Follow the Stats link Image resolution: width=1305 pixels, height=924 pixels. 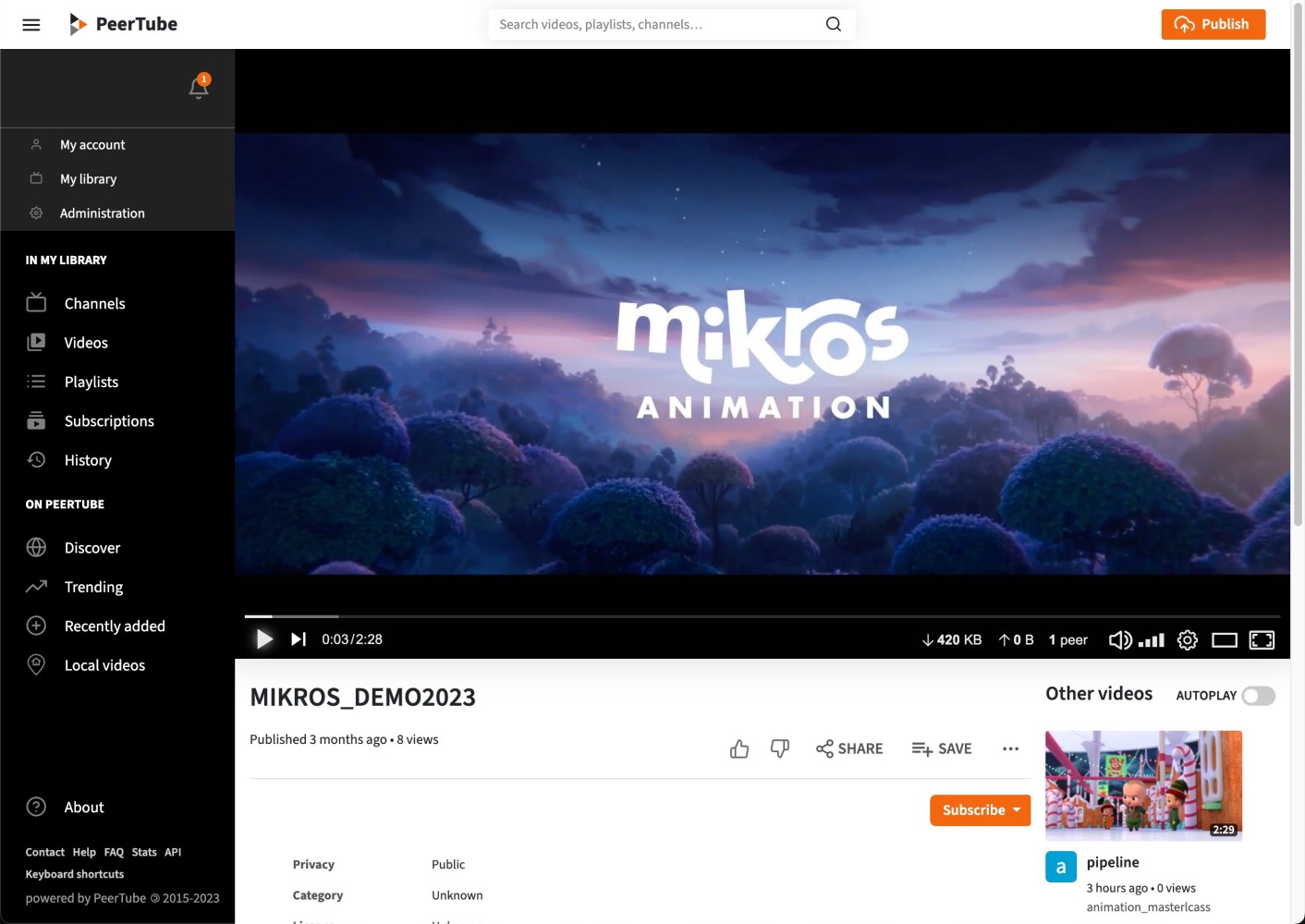(144, 853)
